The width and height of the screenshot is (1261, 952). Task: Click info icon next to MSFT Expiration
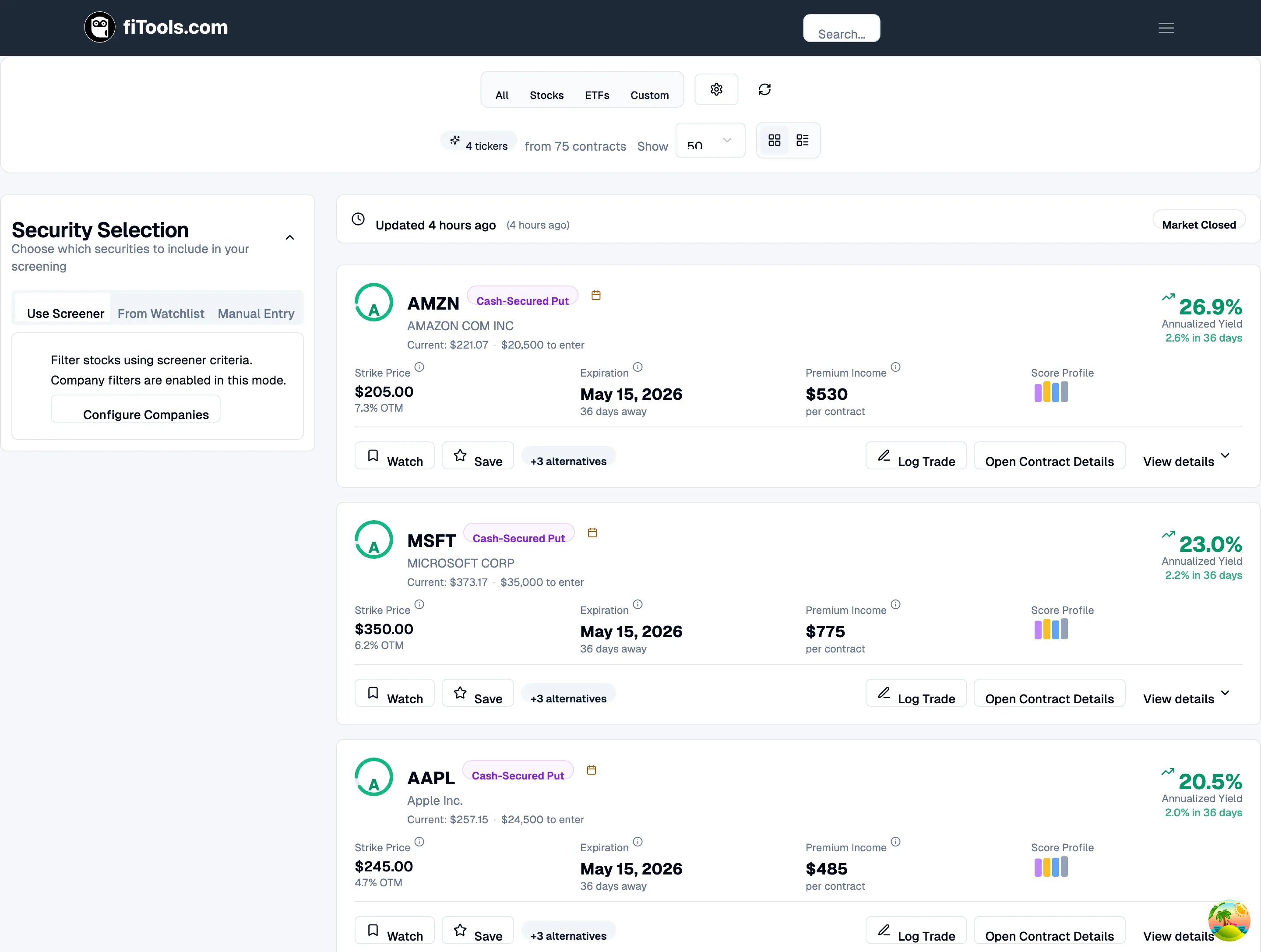pyautogui.click(x=638, y=604)
